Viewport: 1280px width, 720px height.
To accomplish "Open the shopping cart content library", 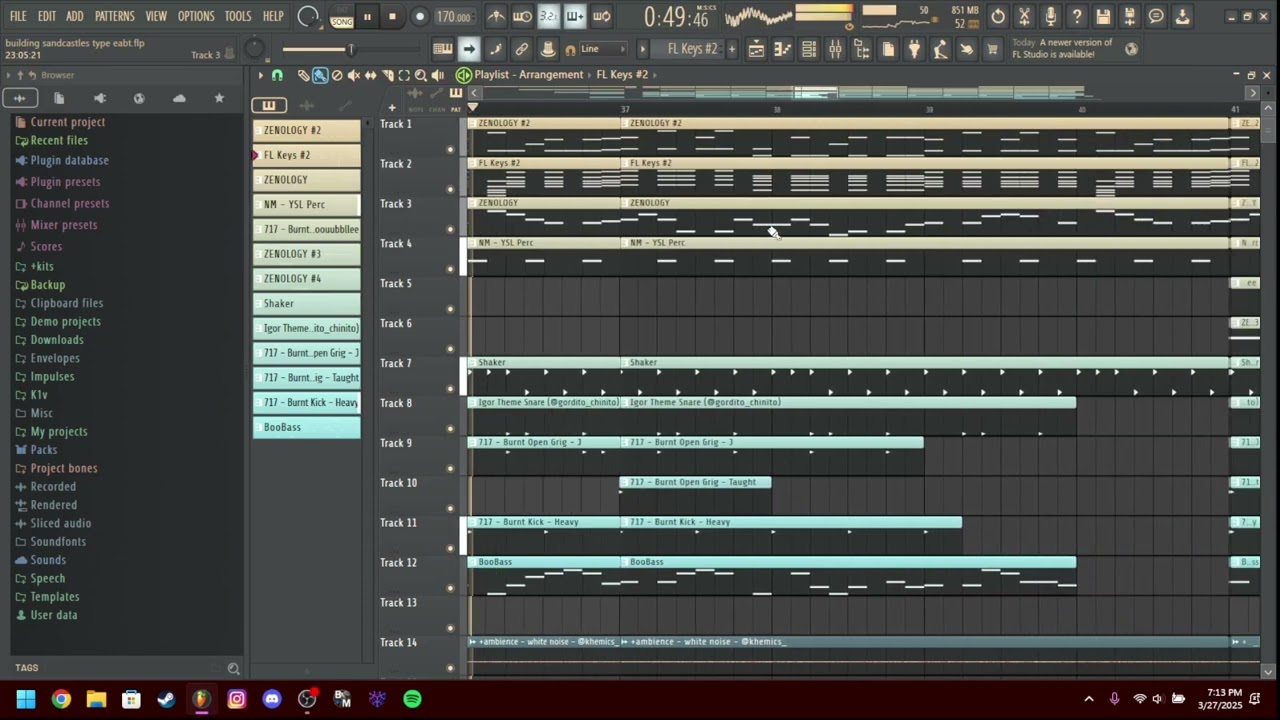I will click(x=992, y=49).
